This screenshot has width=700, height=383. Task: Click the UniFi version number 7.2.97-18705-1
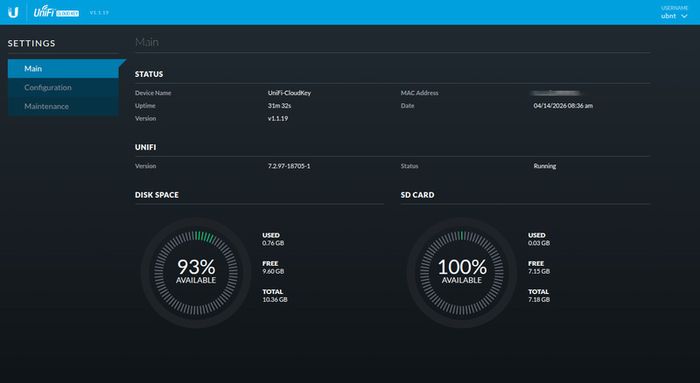(x=289, y=166)
